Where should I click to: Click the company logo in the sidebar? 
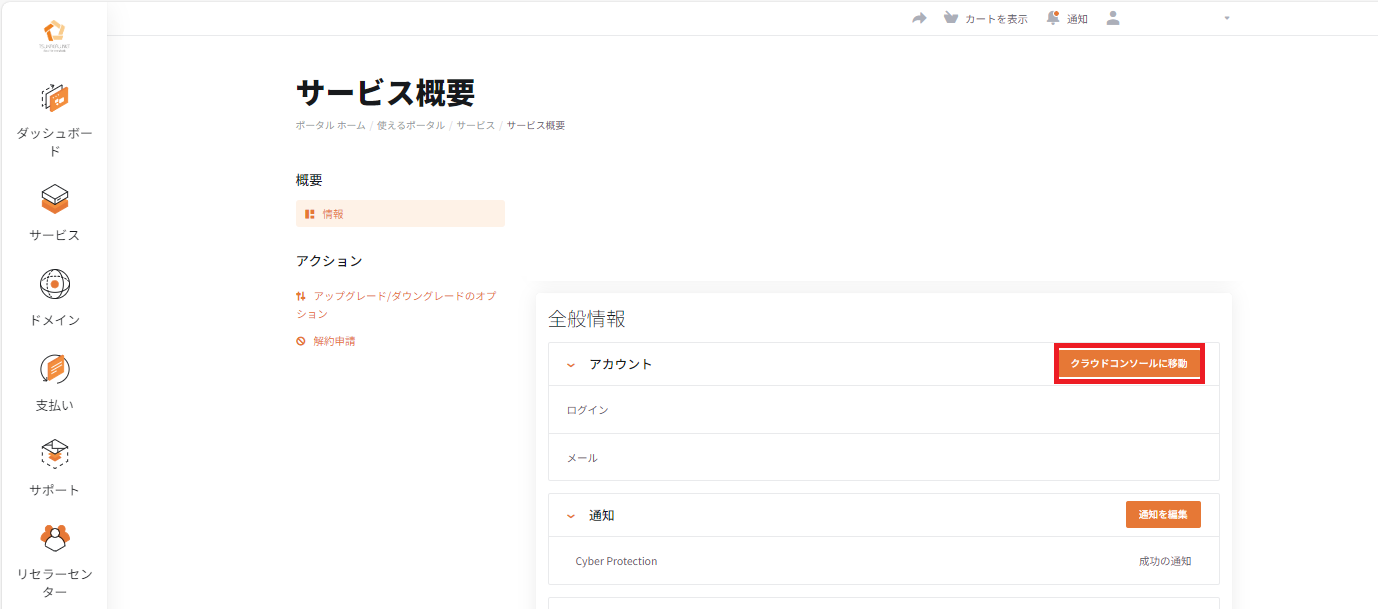54,37
